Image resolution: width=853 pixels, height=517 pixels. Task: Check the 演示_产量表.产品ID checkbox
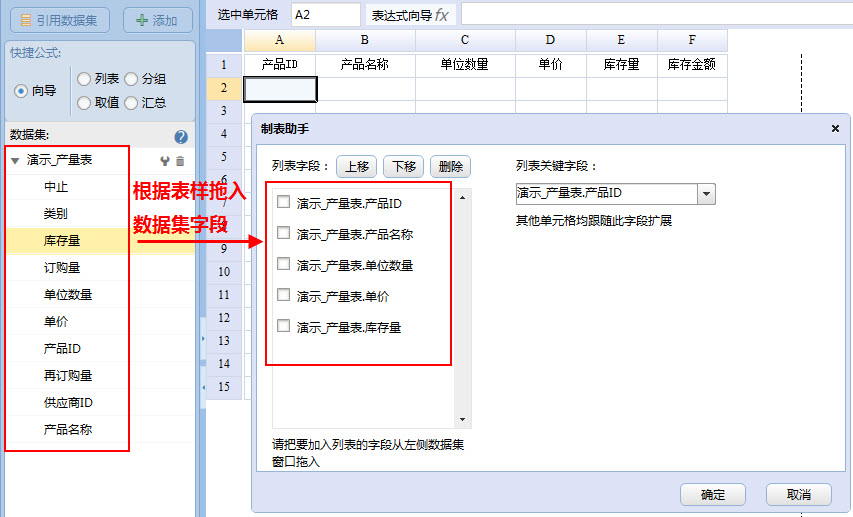coord(283,202)
